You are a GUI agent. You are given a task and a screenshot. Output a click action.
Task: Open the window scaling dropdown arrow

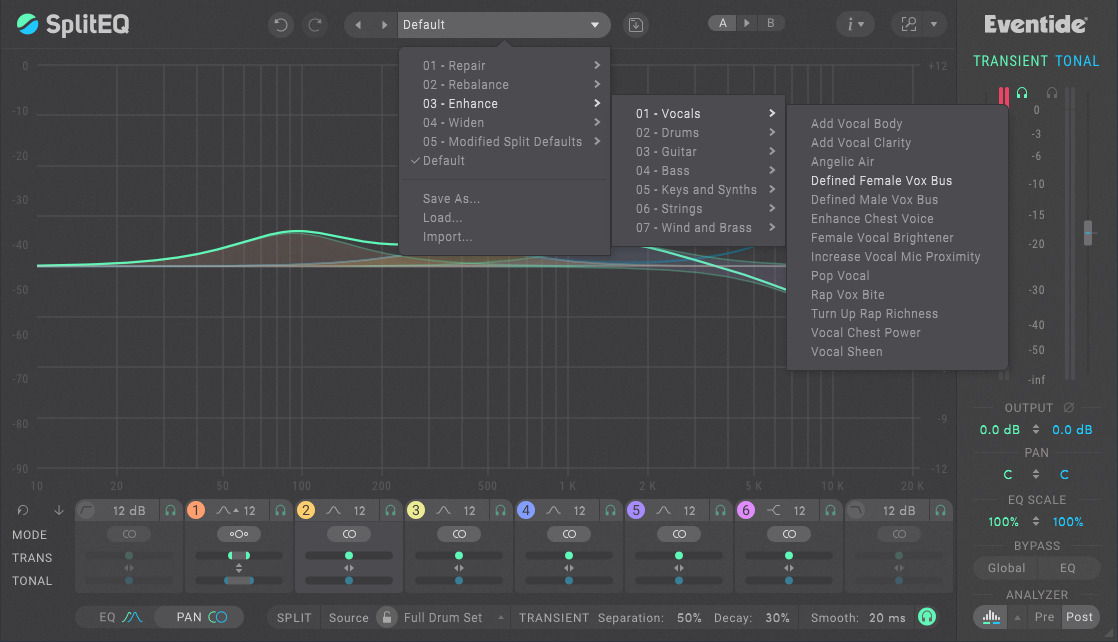934,24
